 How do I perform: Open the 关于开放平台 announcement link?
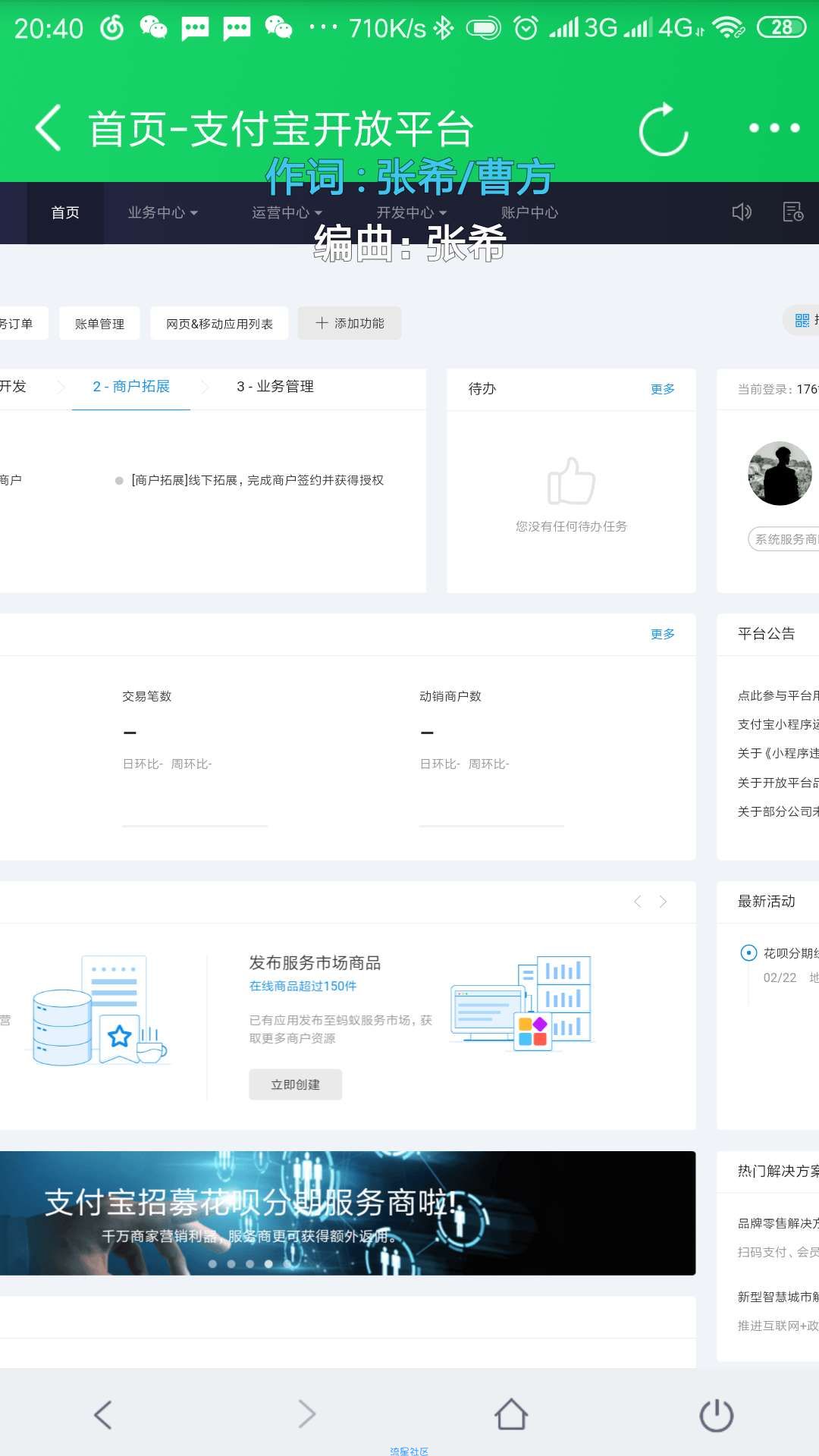(778, 783)
